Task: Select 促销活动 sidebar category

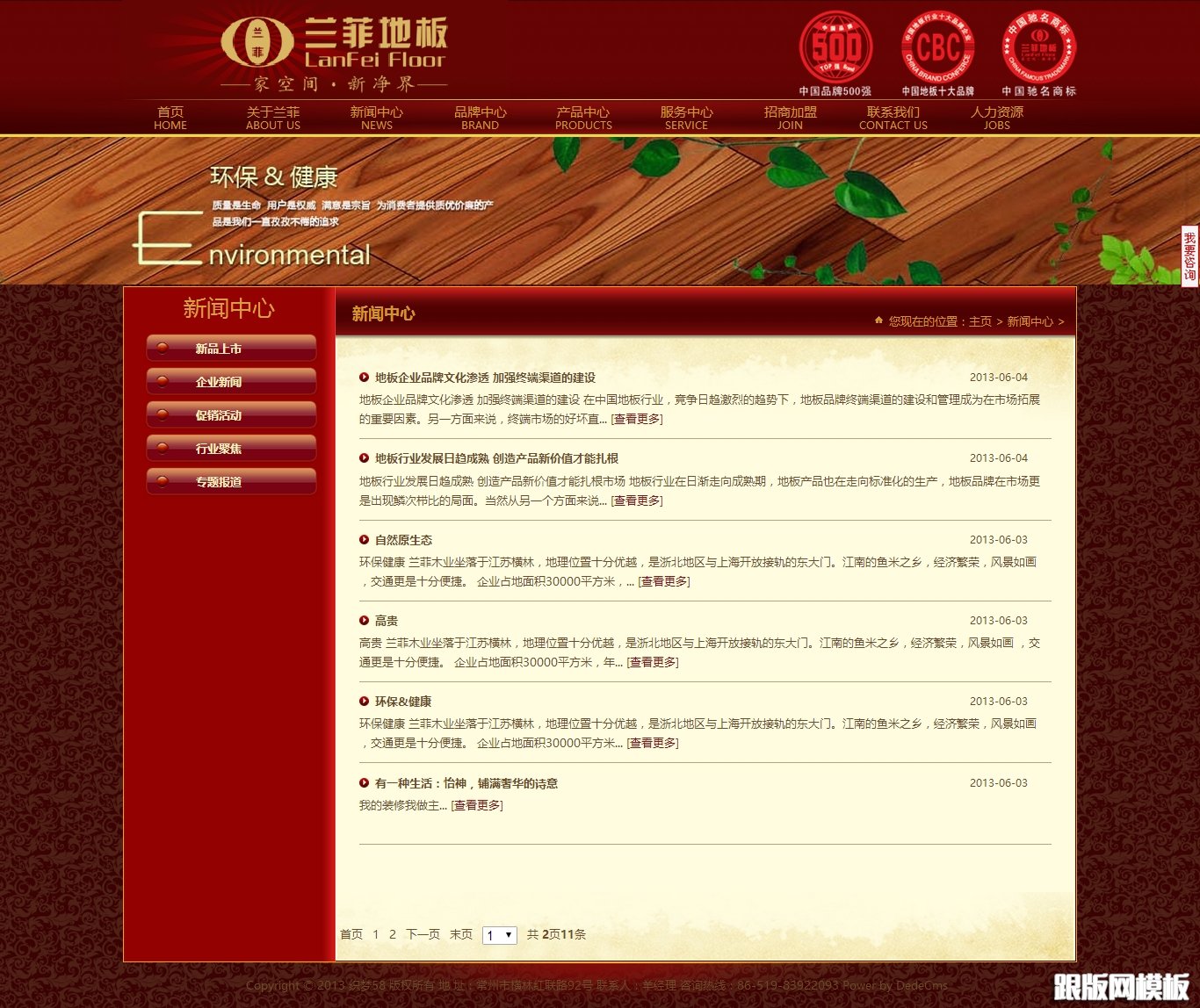Action: (x=231, y=414)
